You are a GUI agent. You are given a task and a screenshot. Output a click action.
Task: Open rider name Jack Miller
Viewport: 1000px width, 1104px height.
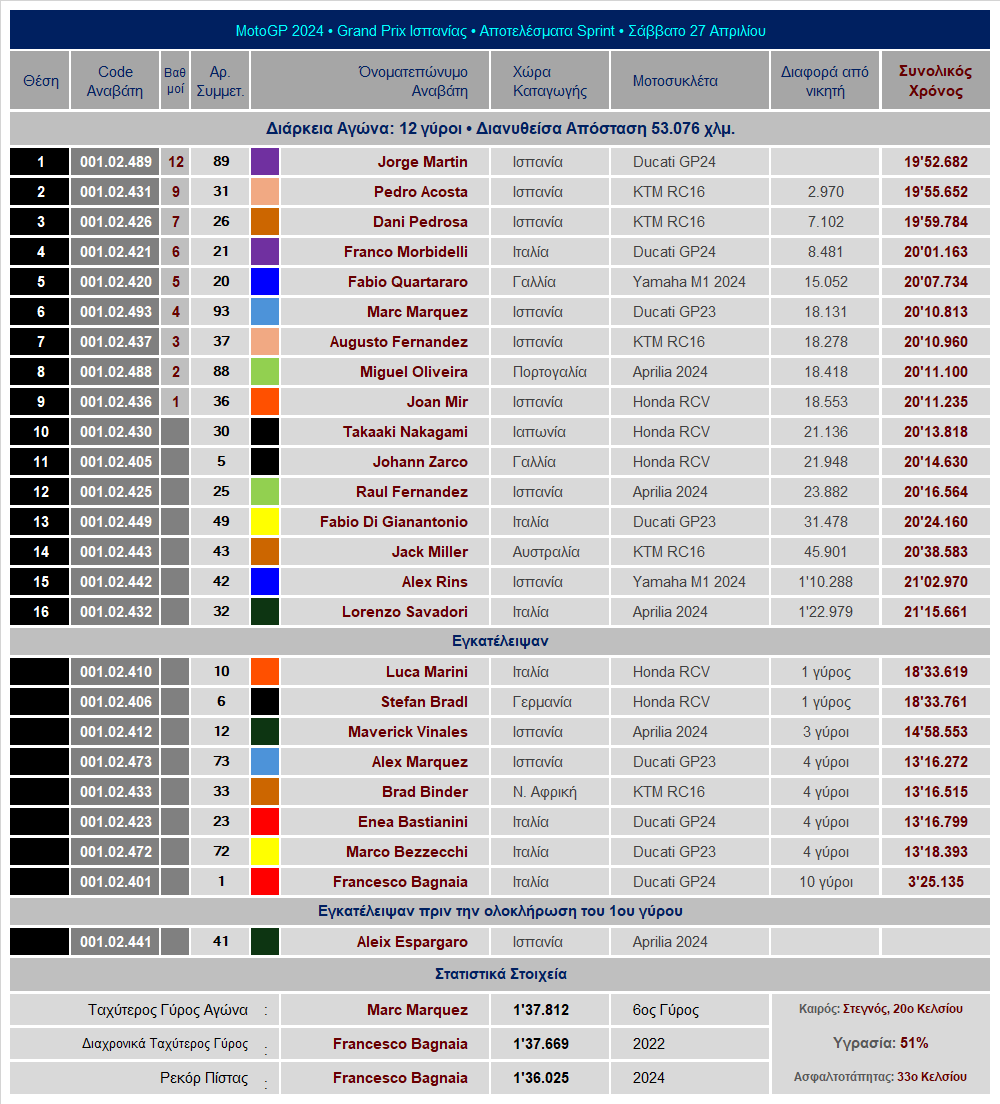[x=430, y=552]
